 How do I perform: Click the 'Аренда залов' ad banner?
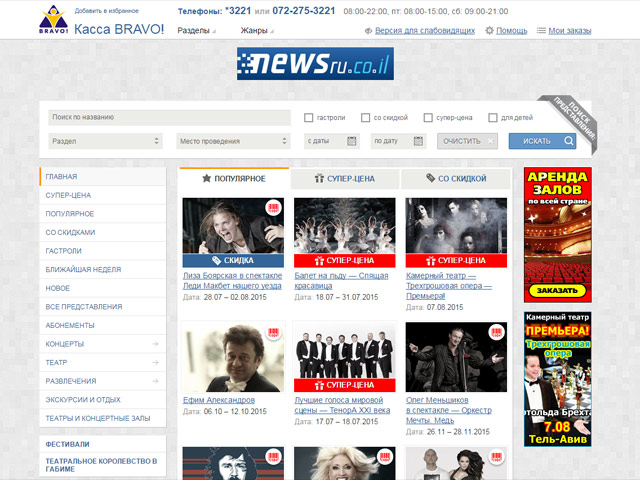[558, 235]
